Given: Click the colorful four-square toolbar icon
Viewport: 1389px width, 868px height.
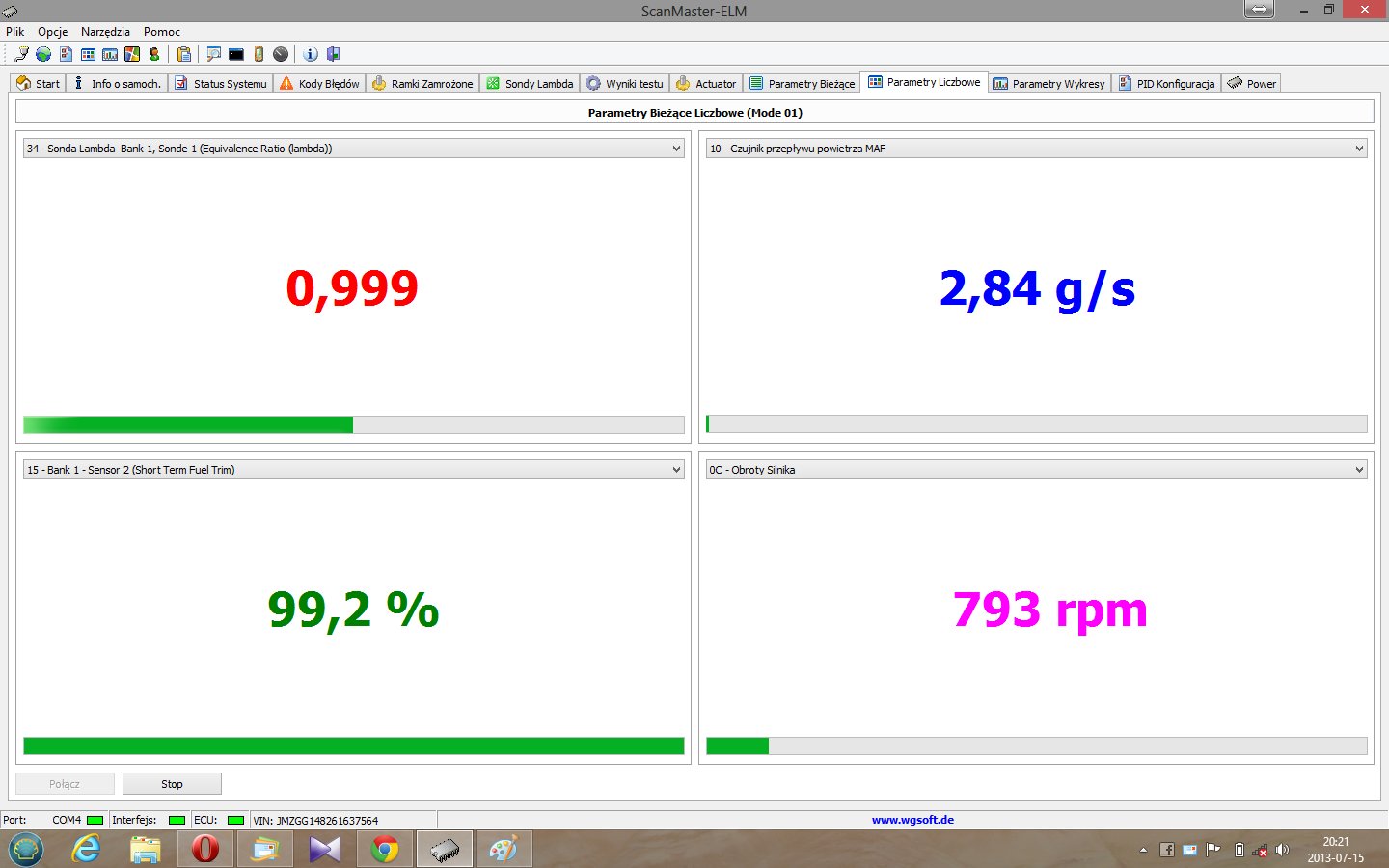Looking at the screenshot, I should pos(132,54).
